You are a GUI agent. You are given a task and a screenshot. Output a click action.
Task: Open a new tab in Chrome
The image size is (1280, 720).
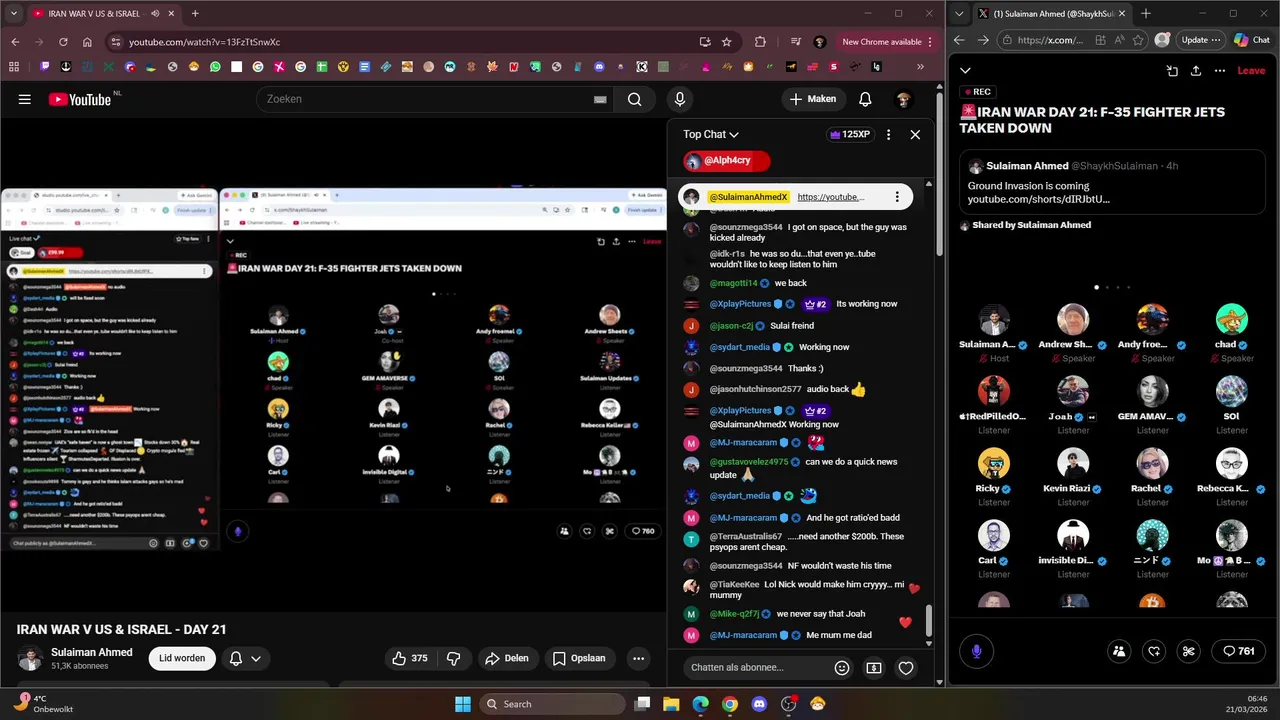click(195, 14)
